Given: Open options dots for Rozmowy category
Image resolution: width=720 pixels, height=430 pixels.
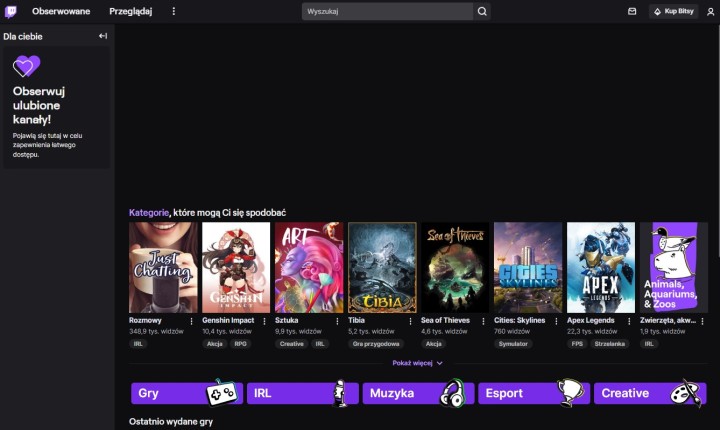Looking at the screenshot, I should point(191,321).
